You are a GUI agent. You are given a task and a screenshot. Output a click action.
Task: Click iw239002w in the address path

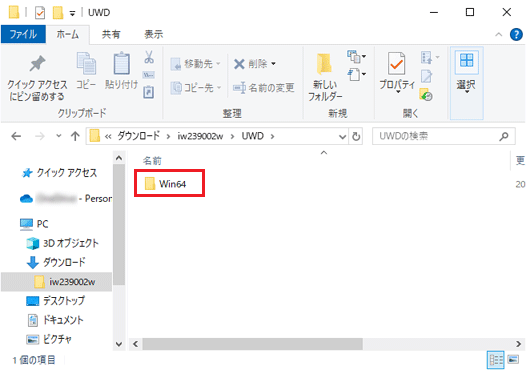pos(200,136)
